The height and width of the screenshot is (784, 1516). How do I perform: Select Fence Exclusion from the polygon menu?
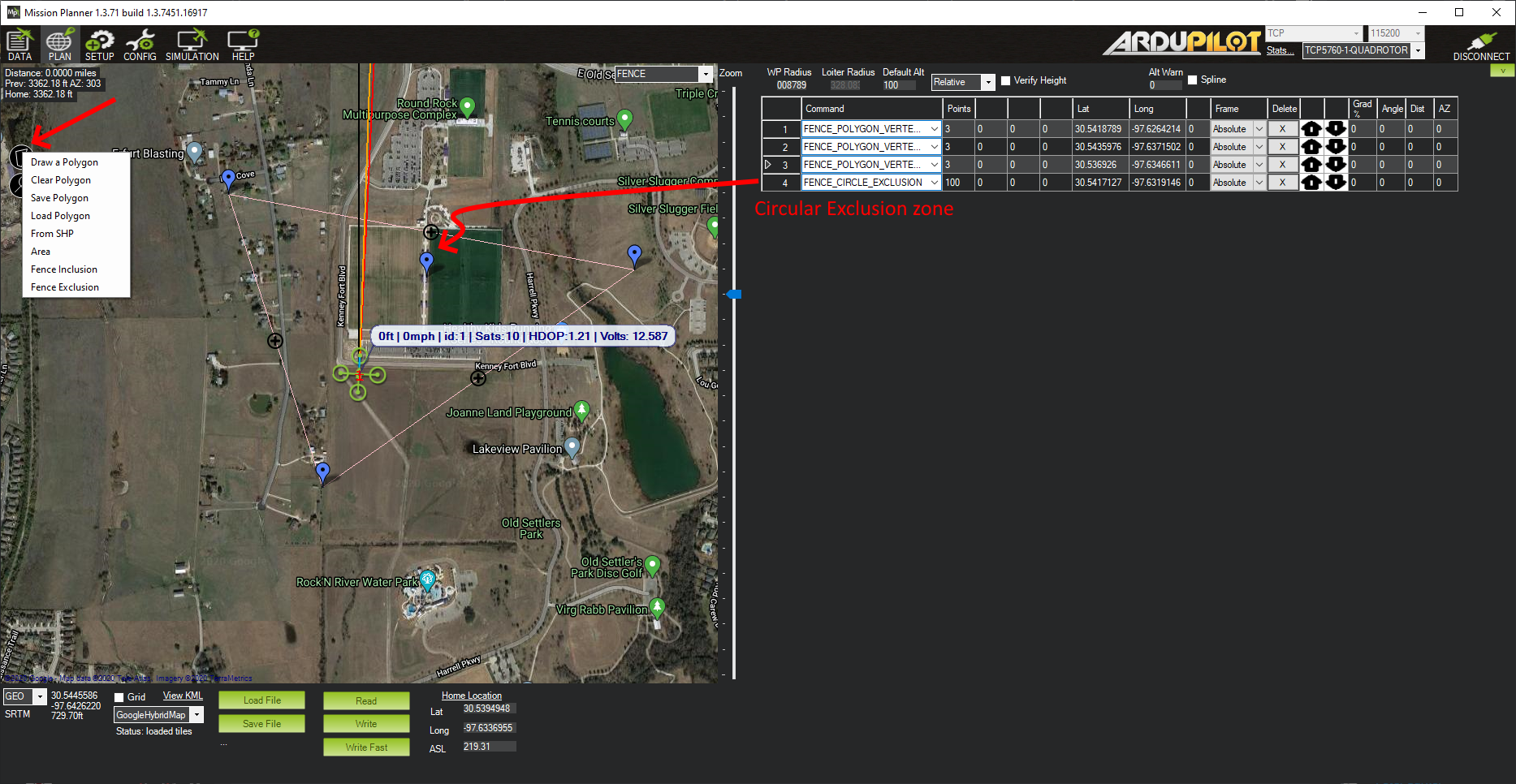65,286
